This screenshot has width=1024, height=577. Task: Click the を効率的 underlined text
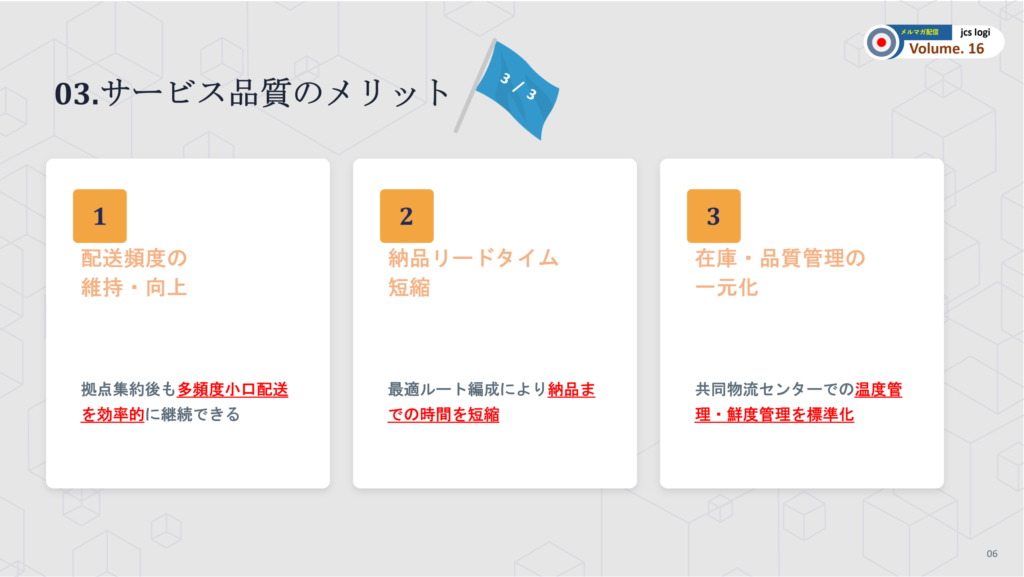click(112, 414)
